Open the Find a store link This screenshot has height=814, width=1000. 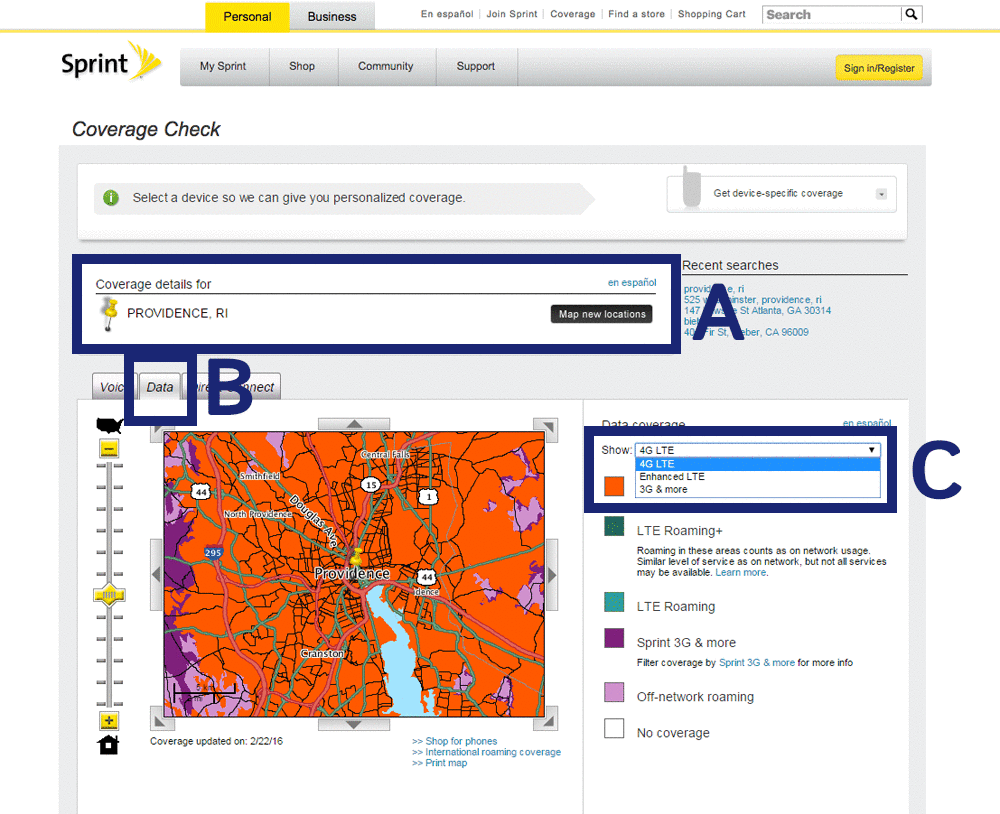(x=636, y=14)
